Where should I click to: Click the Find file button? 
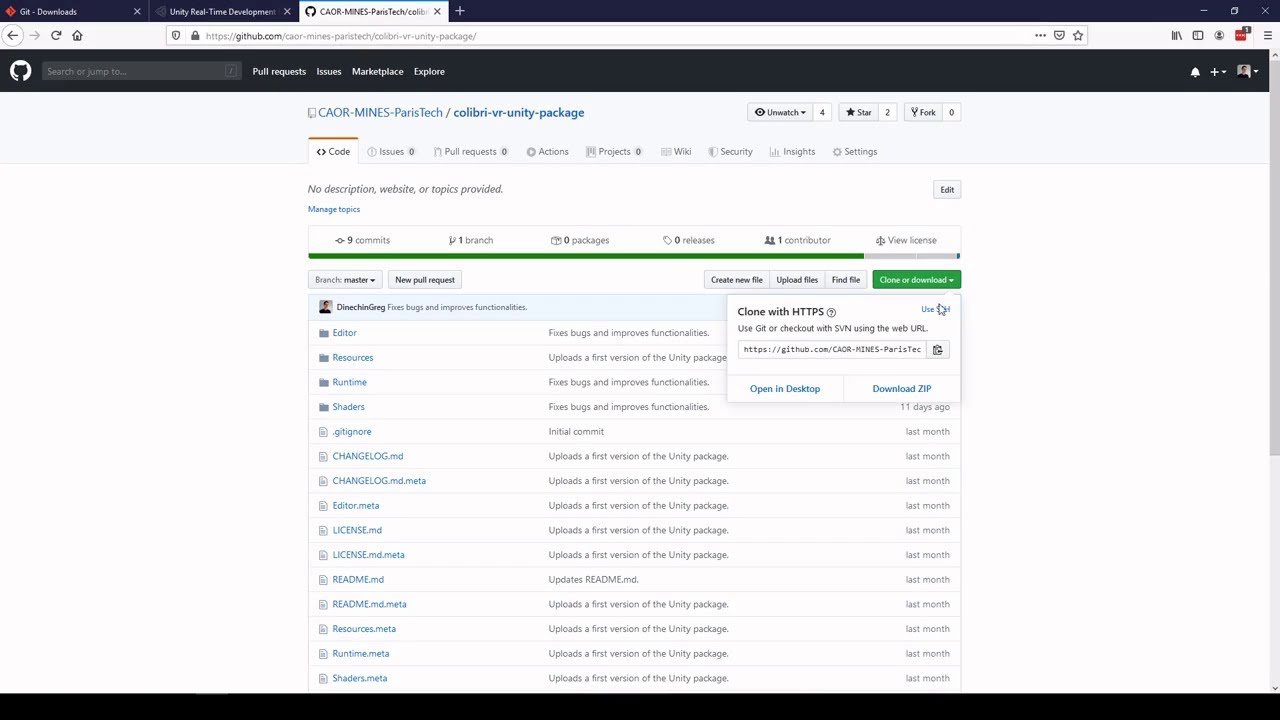tap(846, 280)
